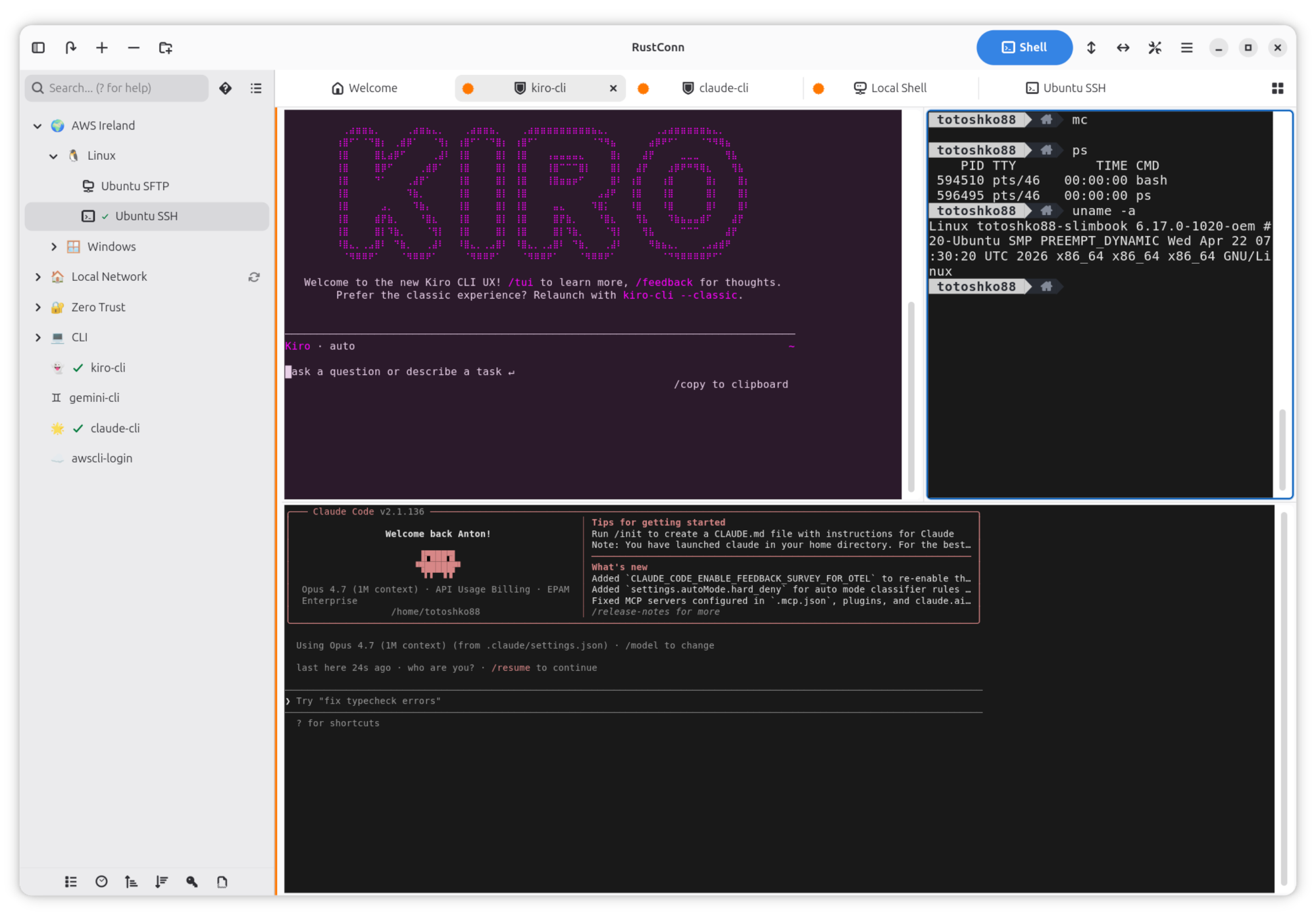Click '? for shortcuts' in Claude pane
The height and width of the screenshot is (921, 1316).
click(338, 724)
